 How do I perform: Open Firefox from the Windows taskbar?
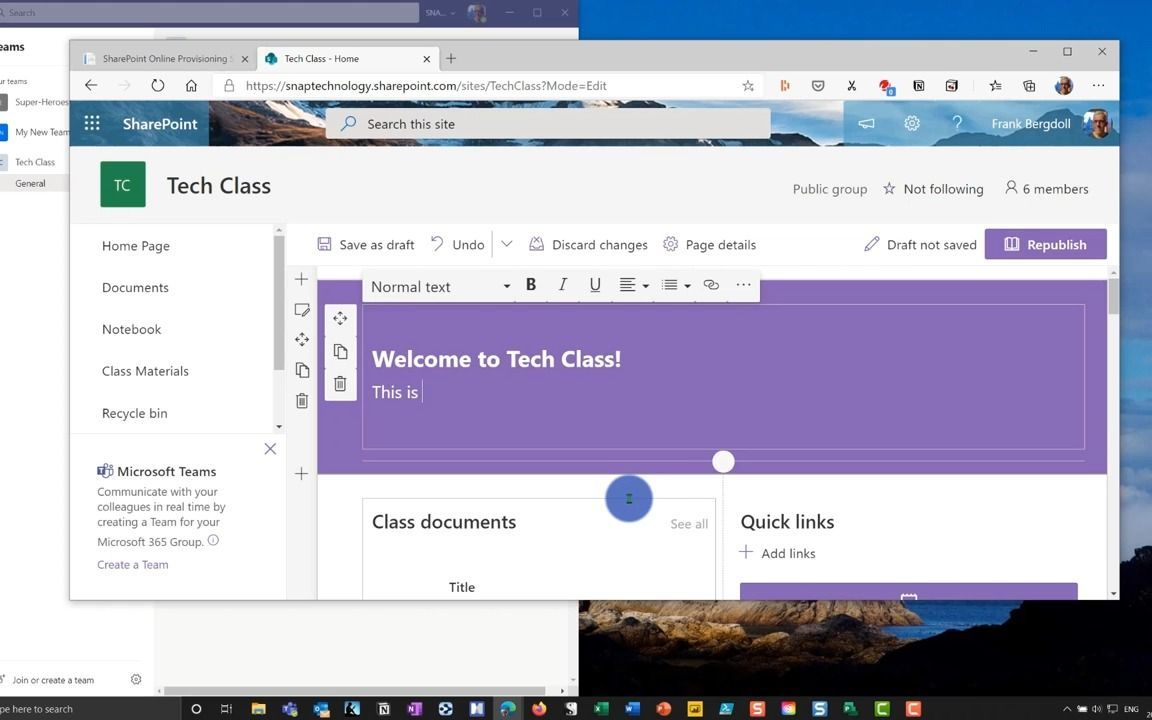coord(540,709)
